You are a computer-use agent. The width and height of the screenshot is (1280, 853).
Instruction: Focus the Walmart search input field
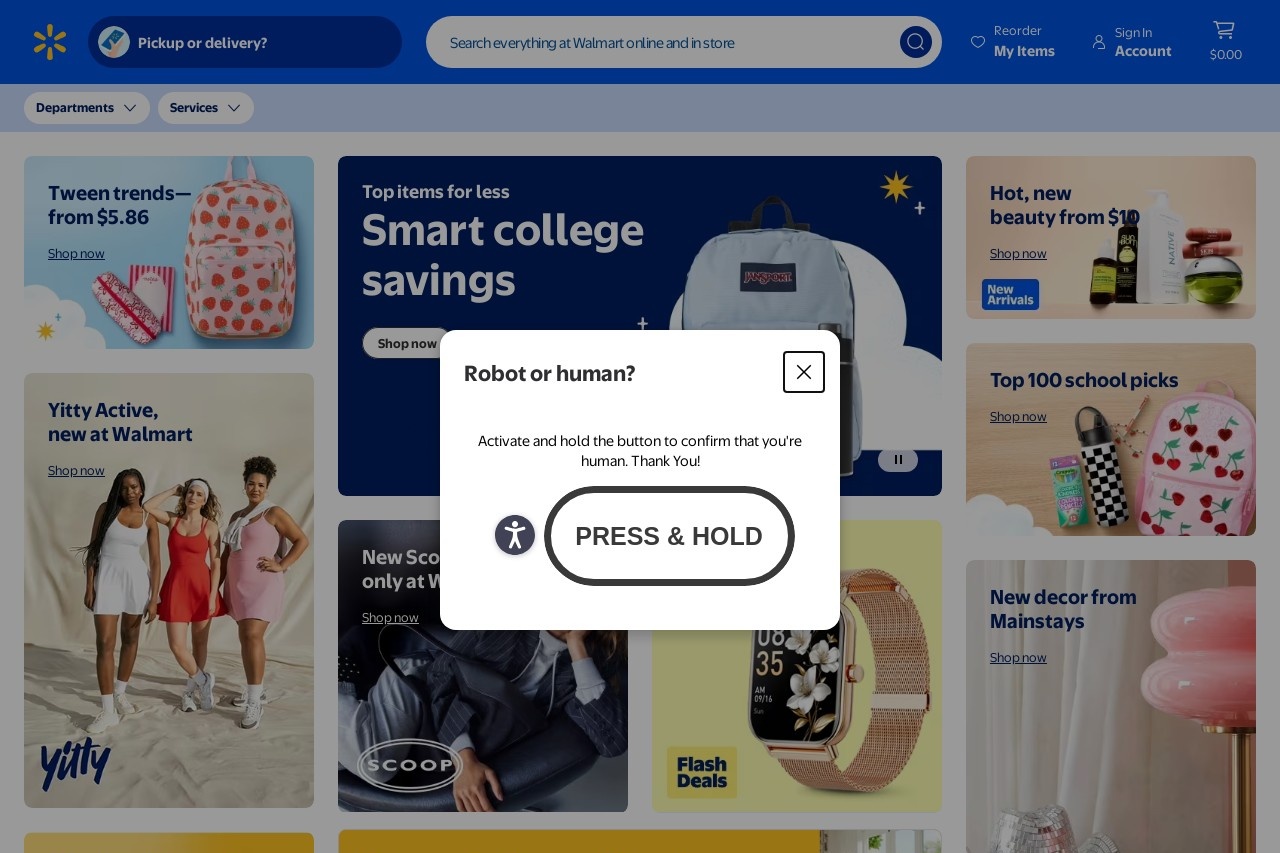click(660, 42)
